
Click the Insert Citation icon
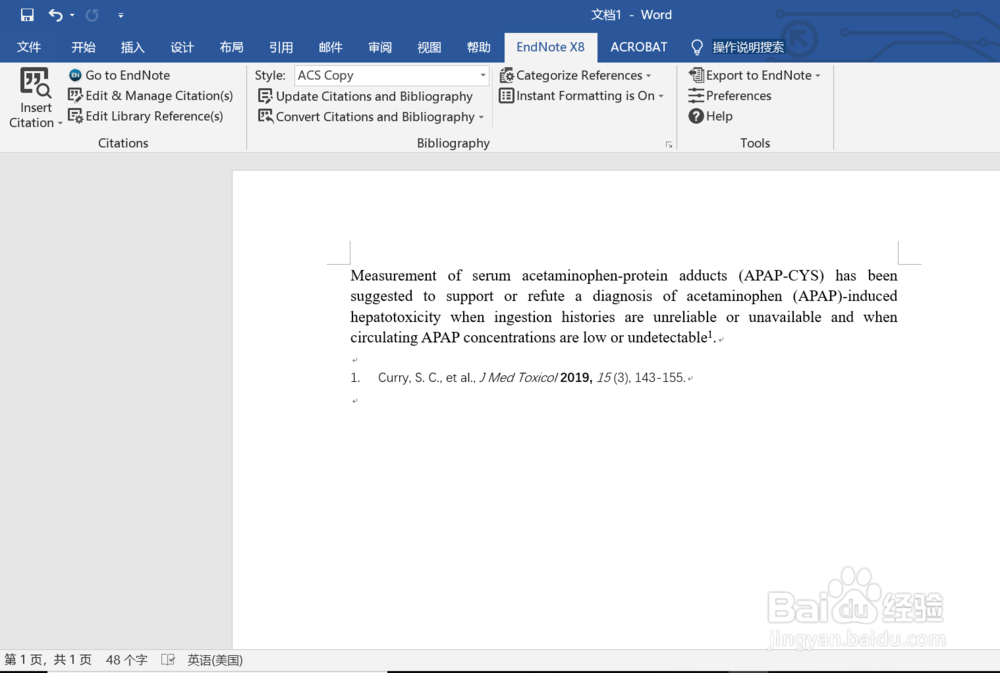[x=35, y=83]
